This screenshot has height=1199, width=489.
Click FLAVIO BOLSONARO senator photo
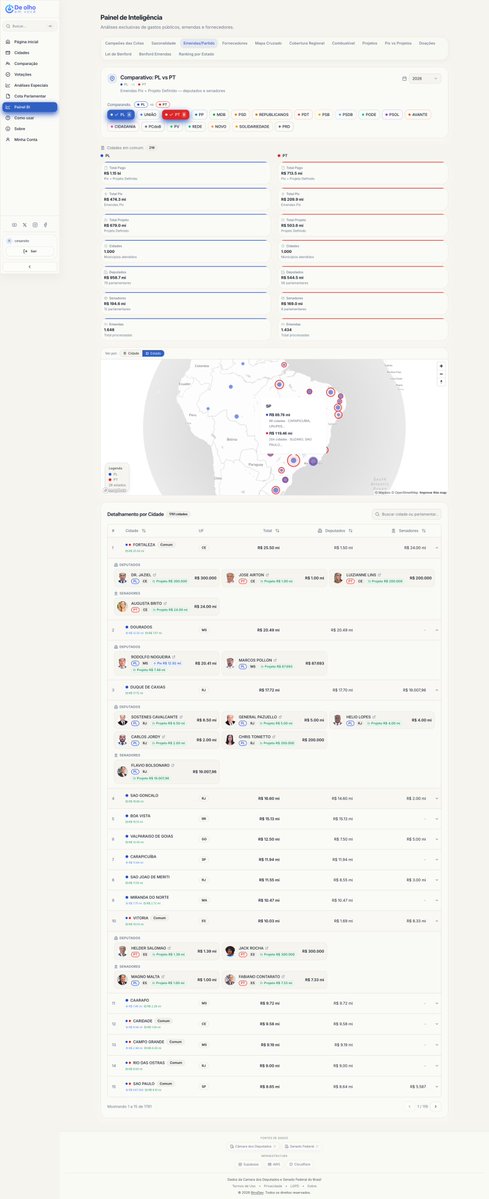click(122, 771)
